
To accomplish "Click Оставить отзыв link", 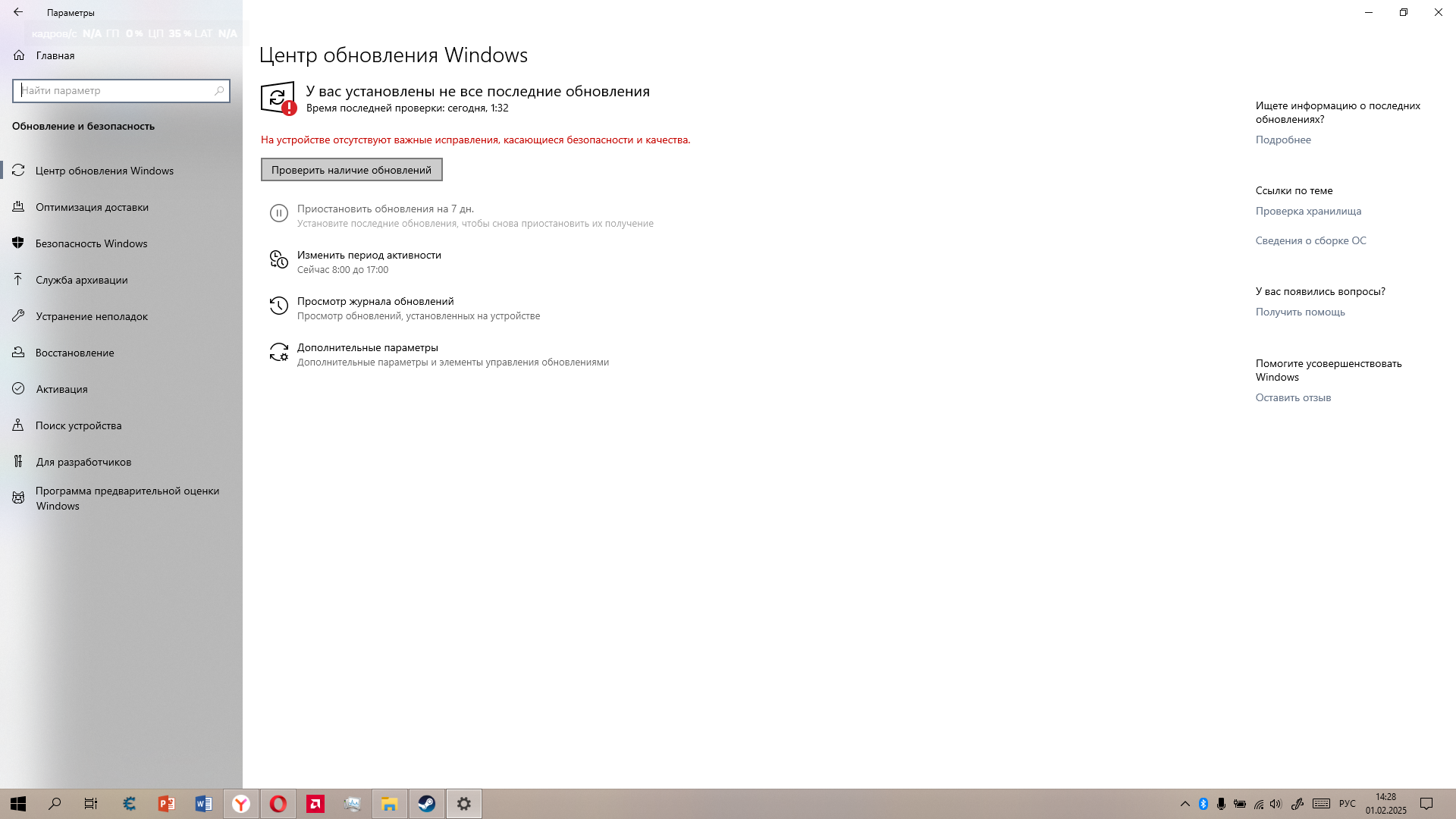I will tap(1293, 397).
